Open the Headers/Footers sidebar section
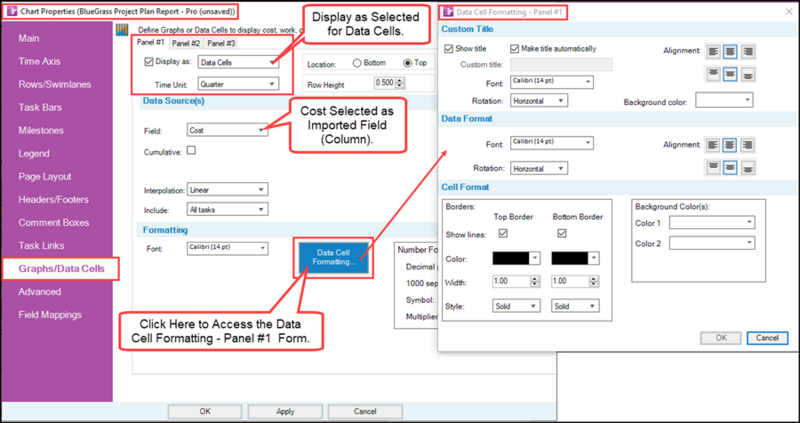The width and height of the screenshot is (800, 423). point(54,200)
